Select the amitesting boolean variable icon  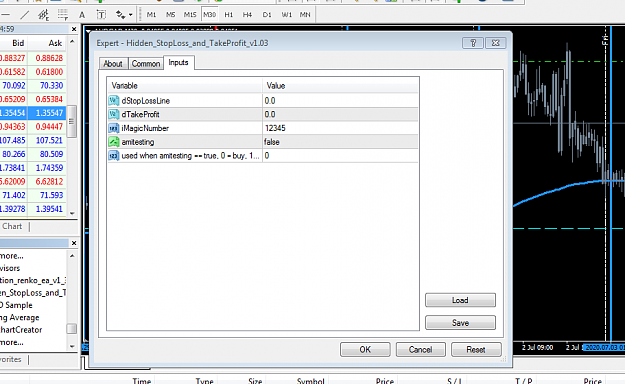coord(114,142)
